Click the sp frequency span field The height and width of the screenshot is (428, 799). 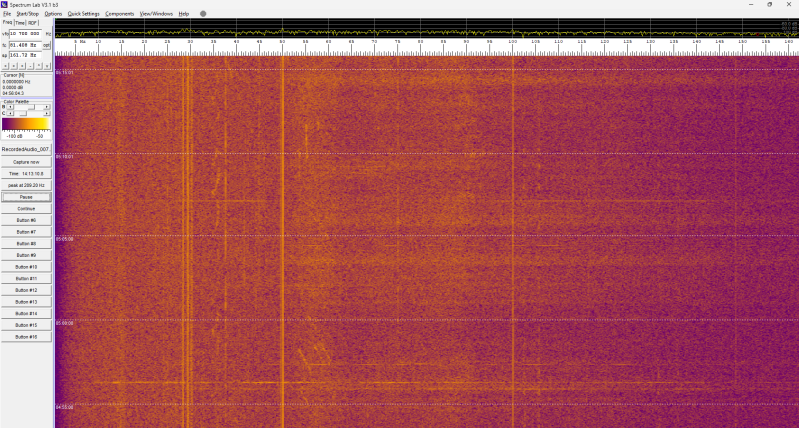(x=25, y=55)
